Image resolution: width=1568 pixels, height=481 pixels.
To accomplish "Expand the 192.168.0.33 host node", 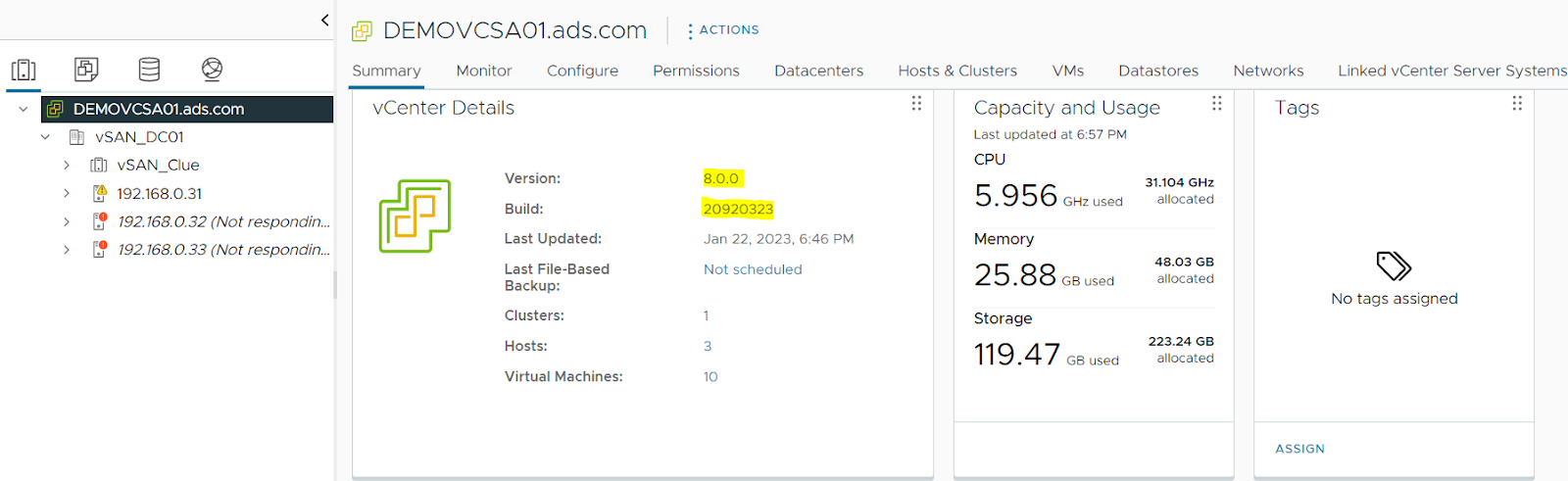I will click(67, 249).
